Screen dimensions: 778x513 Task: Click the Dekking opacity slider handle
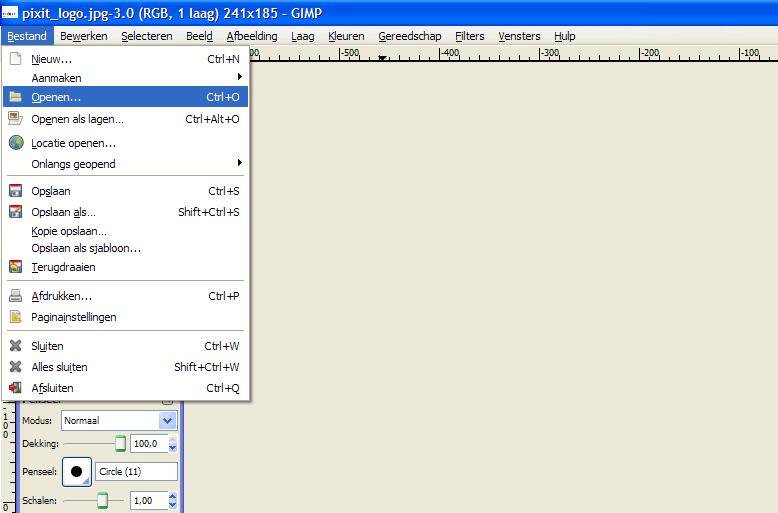[x=120, y=444]
